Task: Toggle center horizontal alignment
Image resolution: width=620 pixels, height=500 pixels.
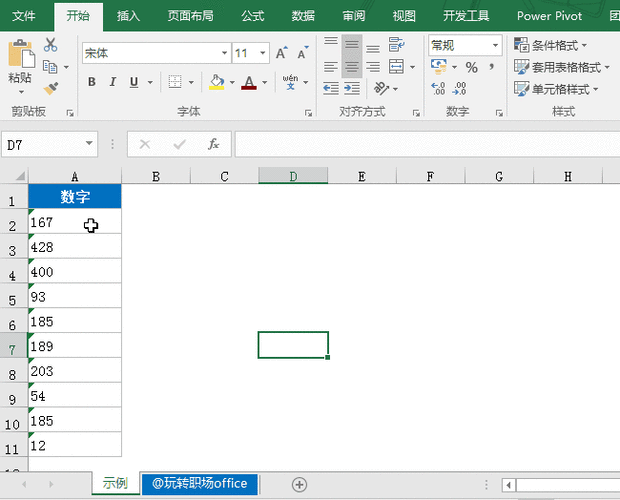Action: tap(352, 67)
